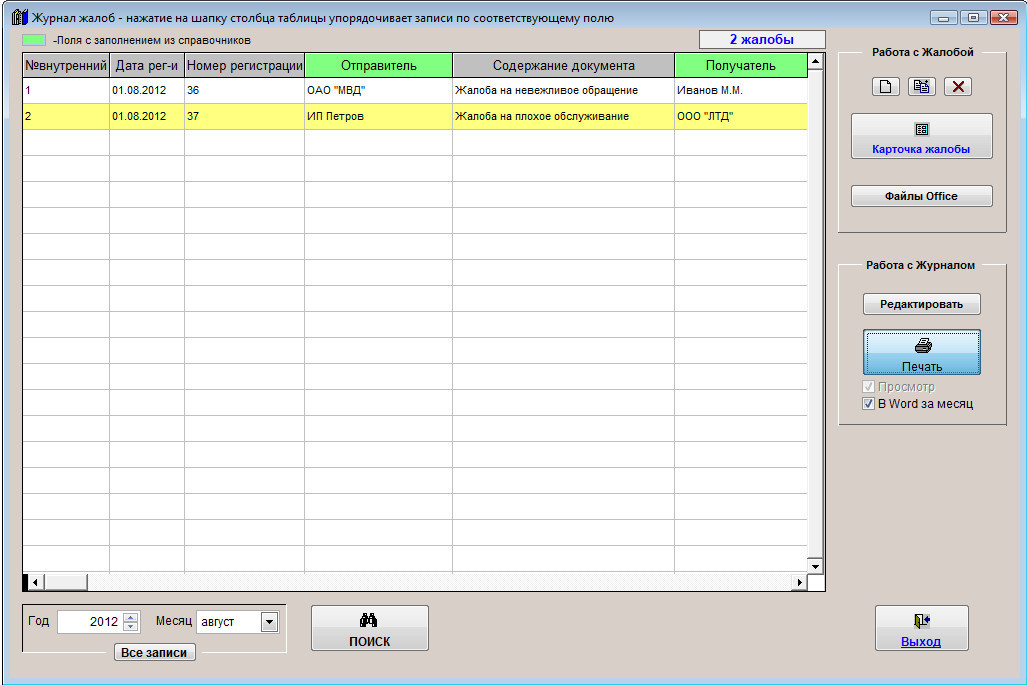Click internal number 2 cell
The image size is (1027, 685).
pos(65,117)
